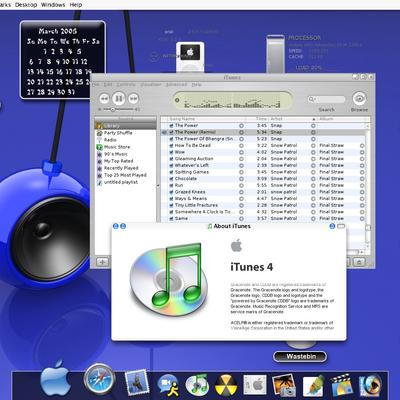Viewport: 400px width, 400px height.
Task: Open the System Preferences Apple icon in dock
Action: point(255,385)
